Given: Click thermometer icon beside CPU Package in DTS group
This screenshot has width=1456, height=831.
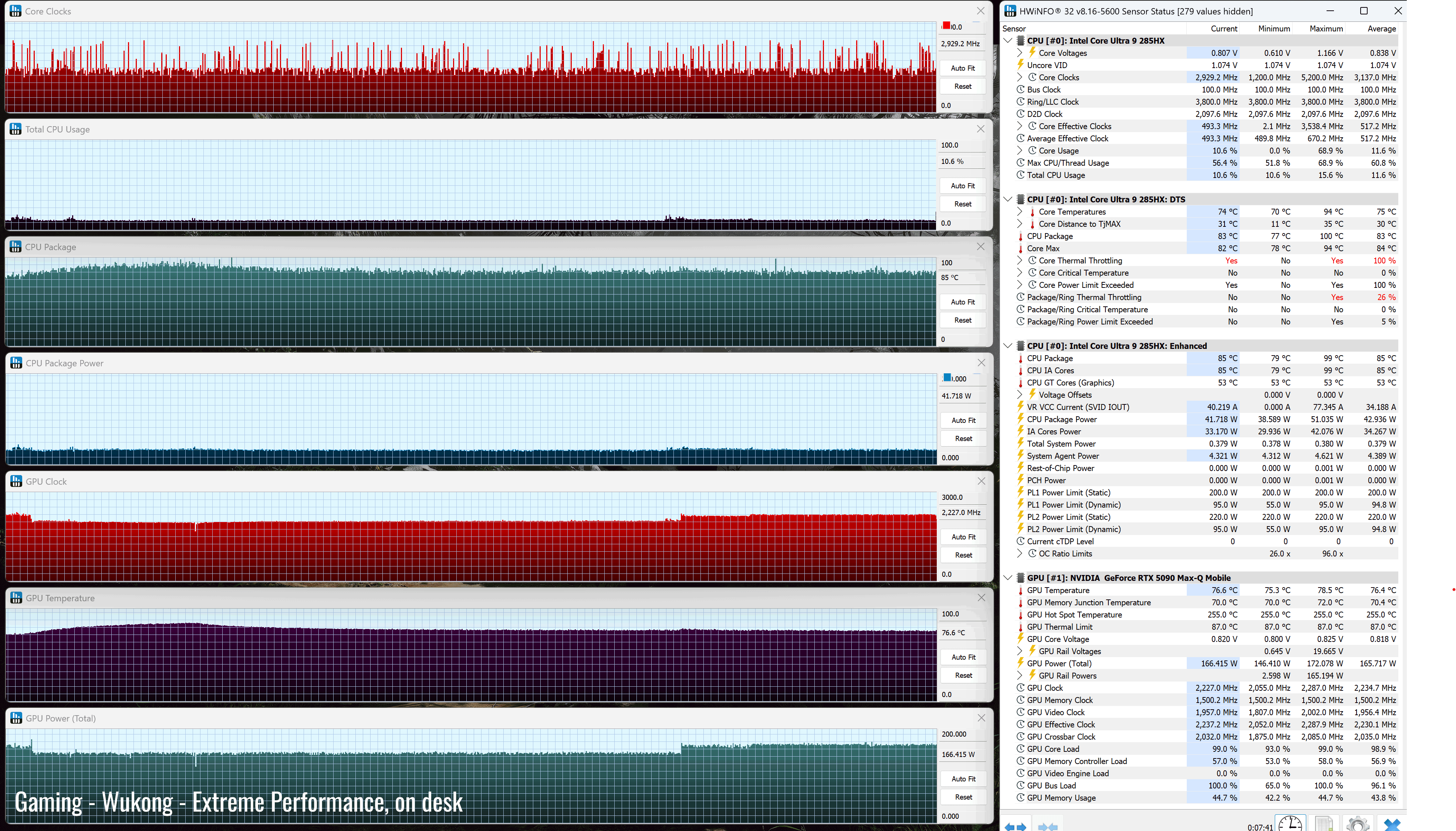Looking at the screenshot, I should point(1020,236).
